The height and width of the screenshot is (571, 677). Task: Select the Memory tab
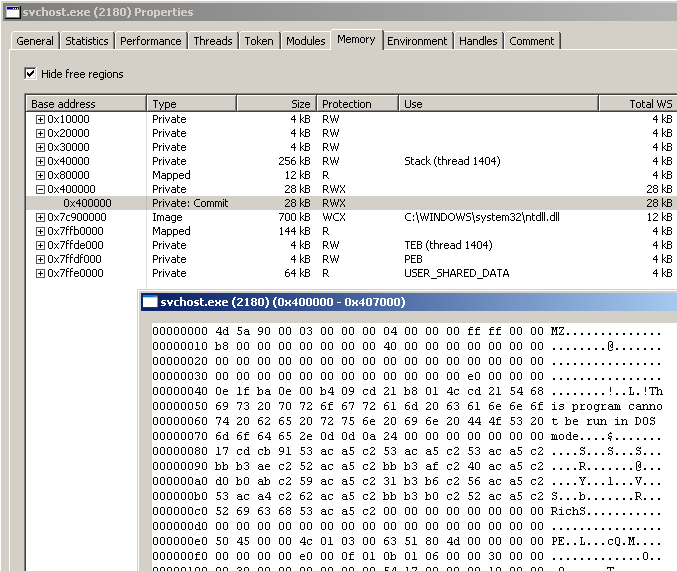point(356,39)
